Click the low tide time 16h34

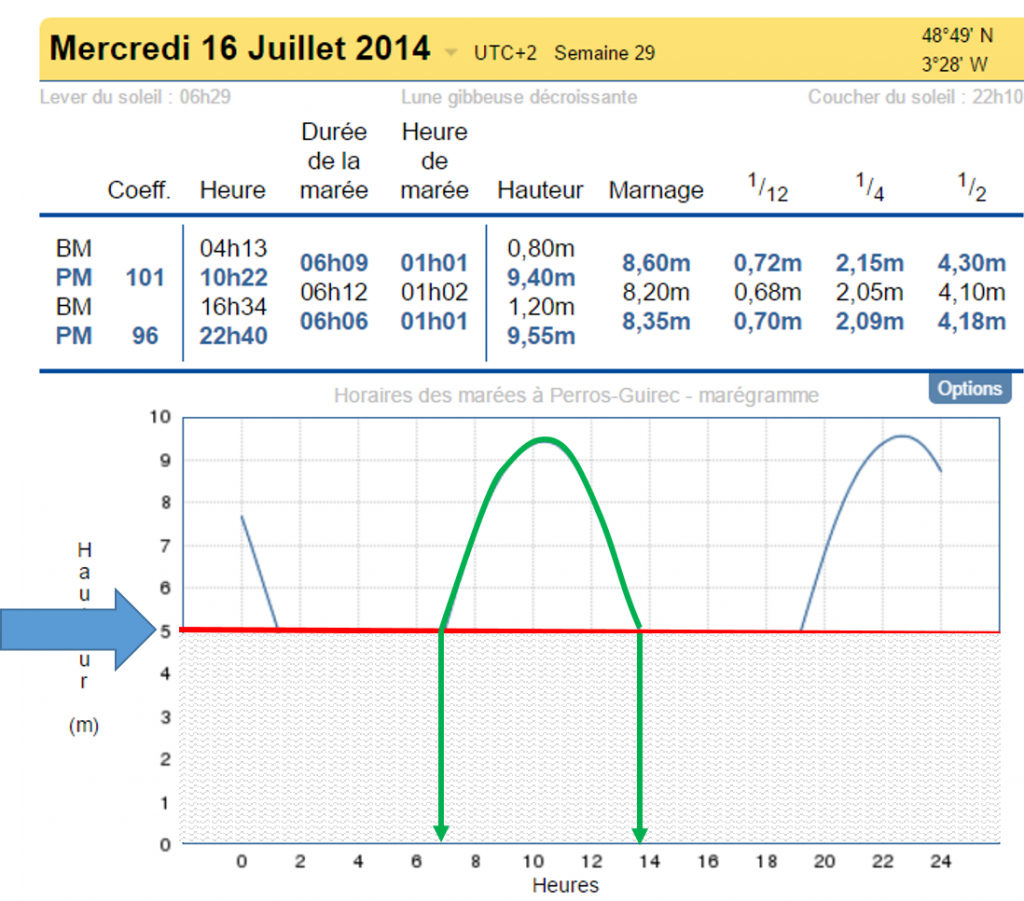point(233,306)
